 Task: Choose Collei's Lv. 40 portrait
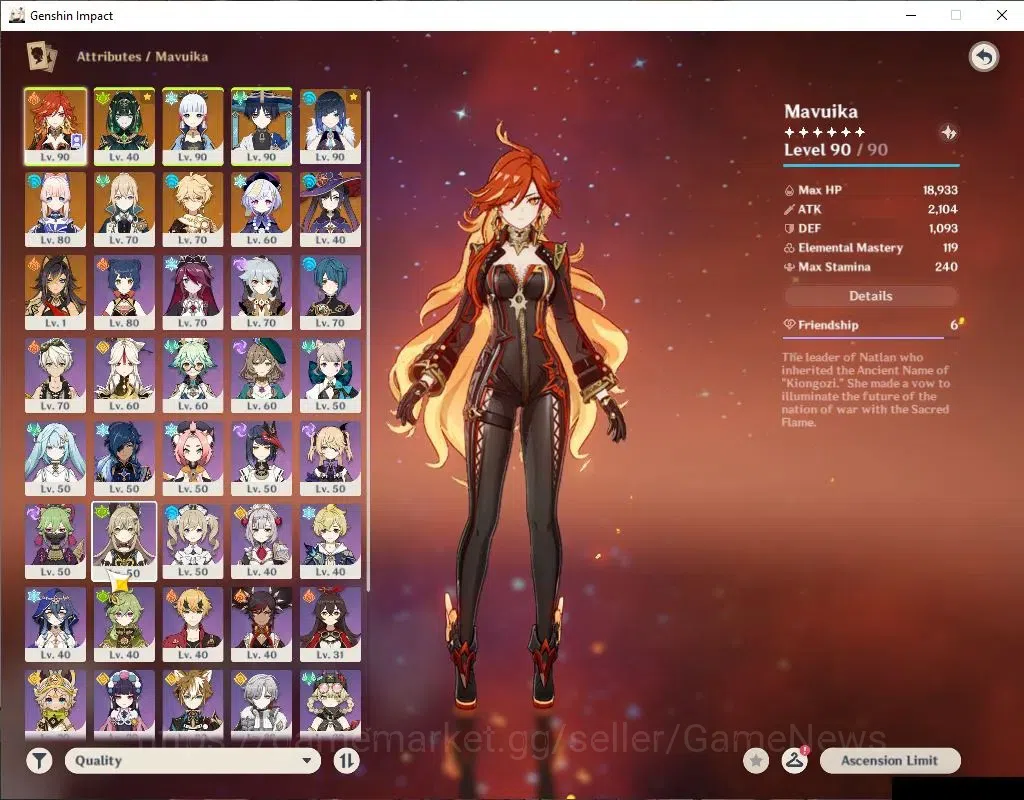(x=124, y=624)
